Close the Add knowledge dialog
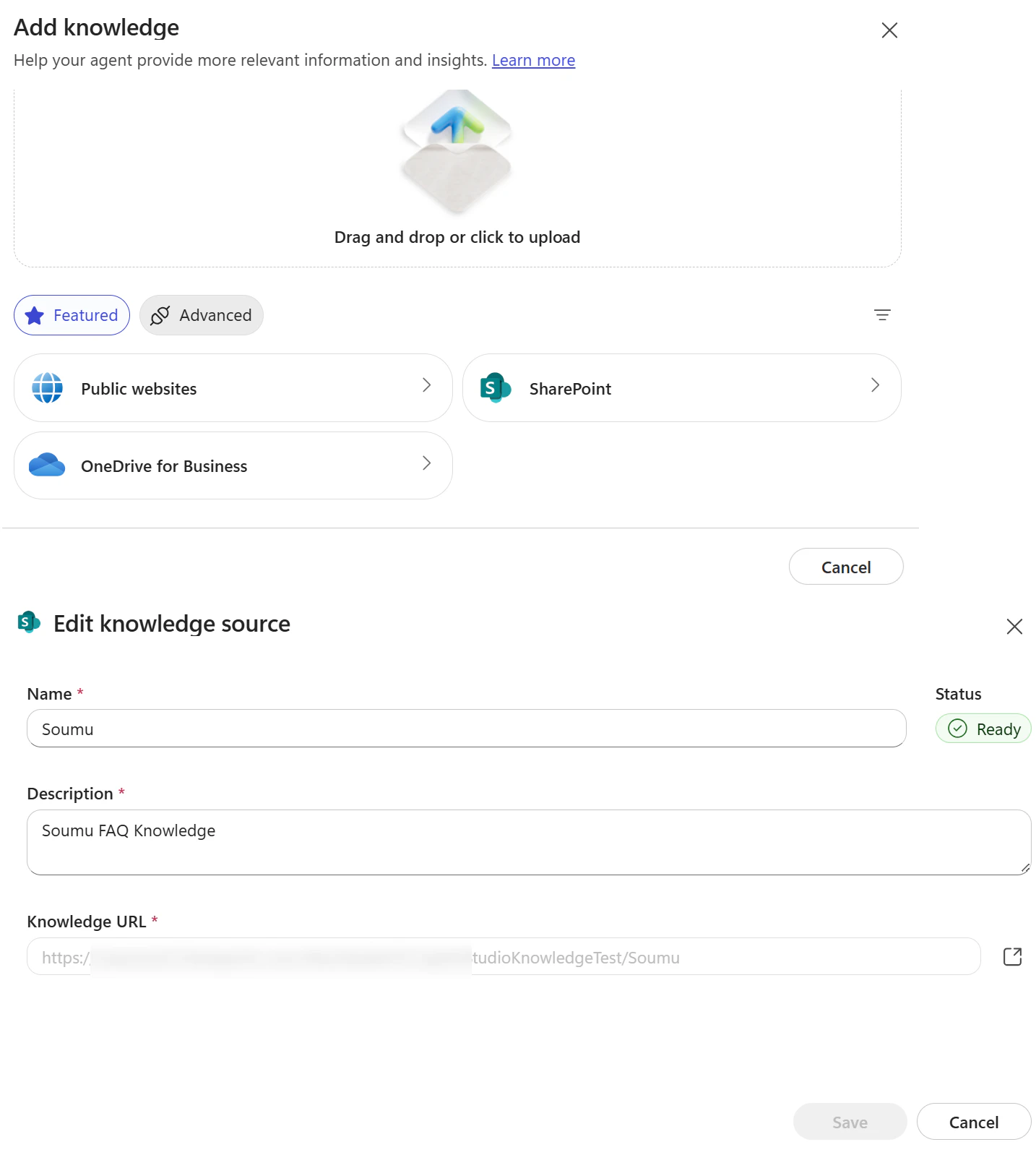The image size is (1036, 1155). tap(889, 30)
